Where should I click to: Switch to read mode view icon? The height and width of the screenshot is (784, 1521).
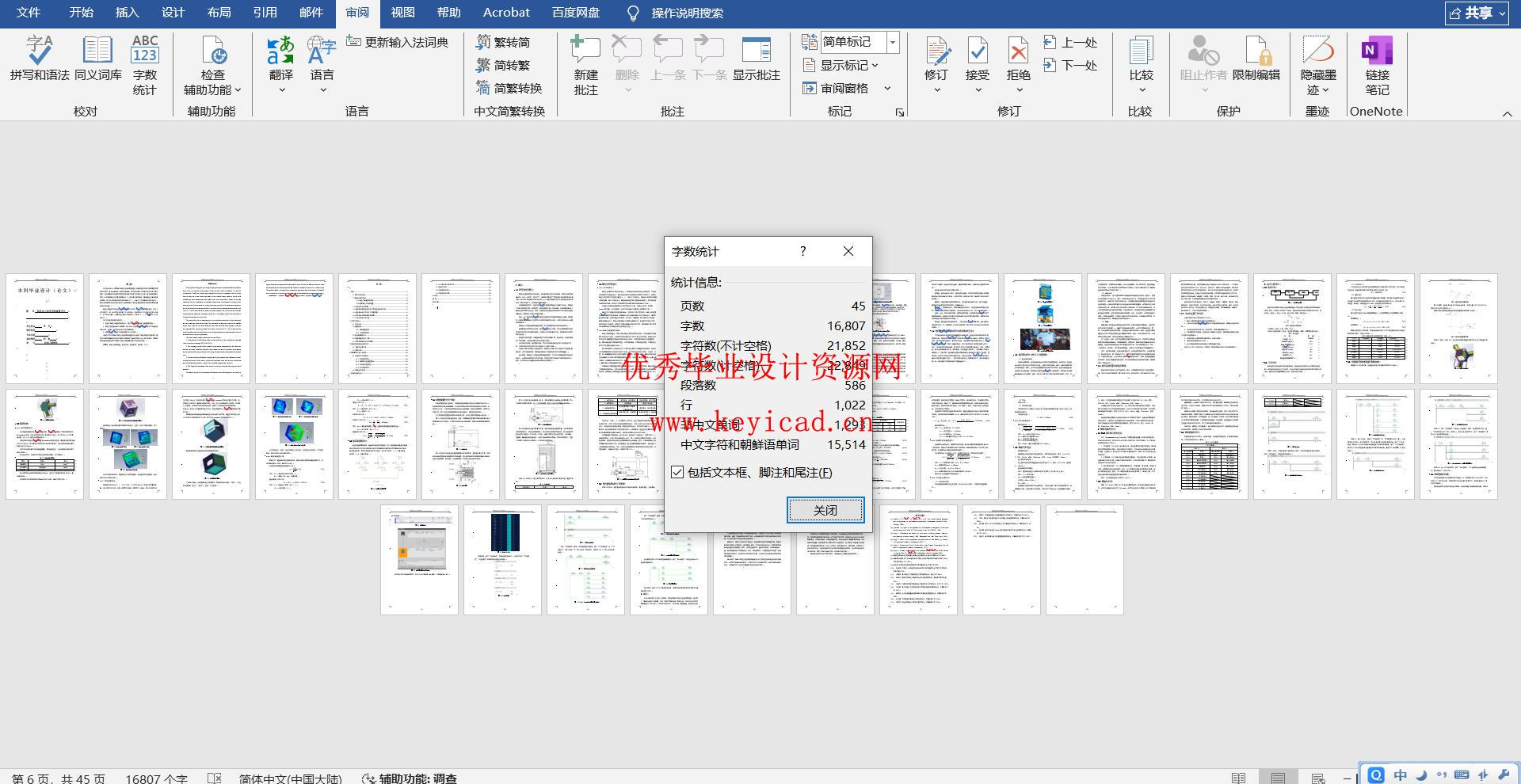[x=1238, y=778]
